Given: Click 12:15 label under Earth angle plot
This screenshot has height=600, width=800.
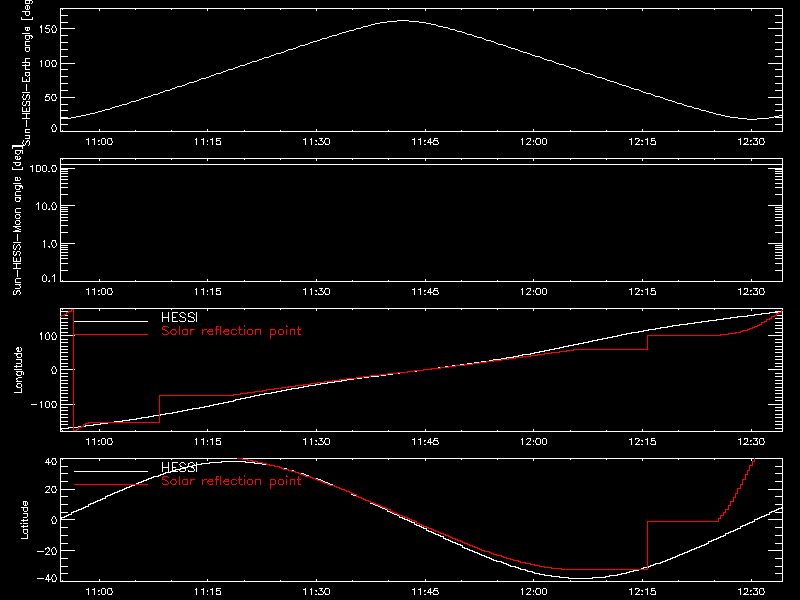Looking at the screenshot, I should [x=642, y=142].
